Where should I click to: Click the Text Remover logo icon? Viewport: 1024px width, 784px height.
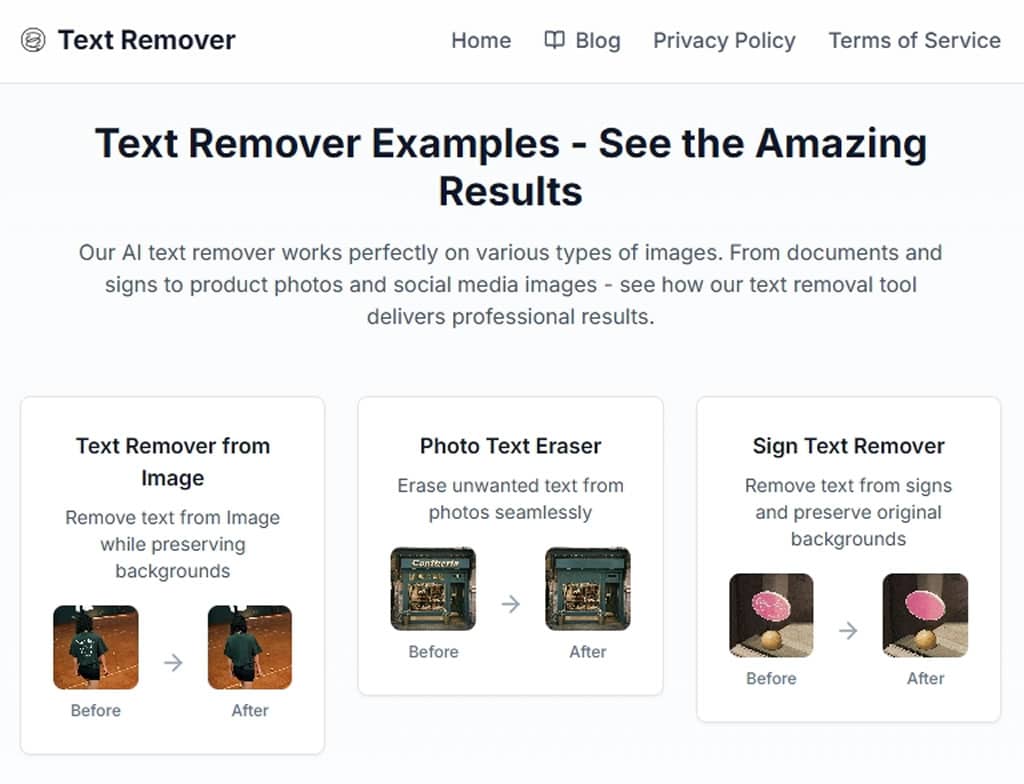(33, 41)
